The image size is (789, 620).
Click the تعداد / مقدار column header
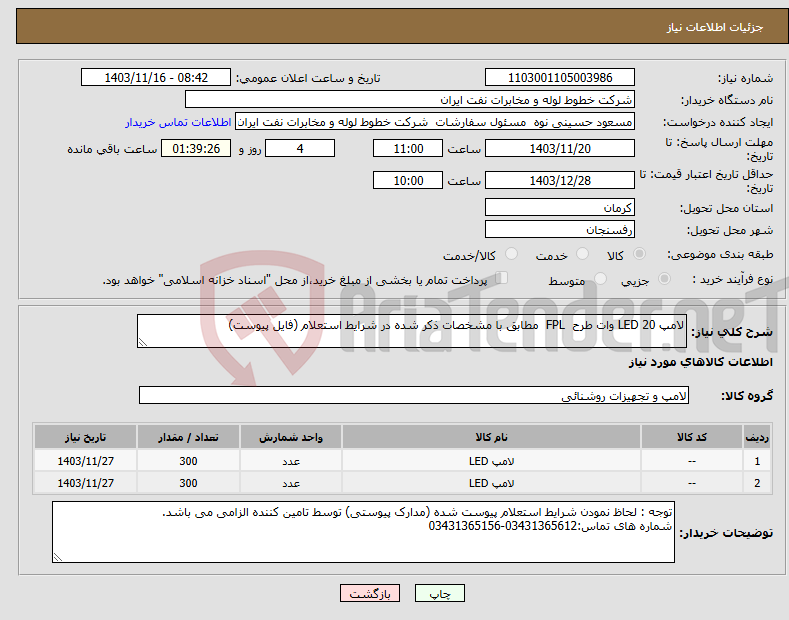click(x=188, y=437)
